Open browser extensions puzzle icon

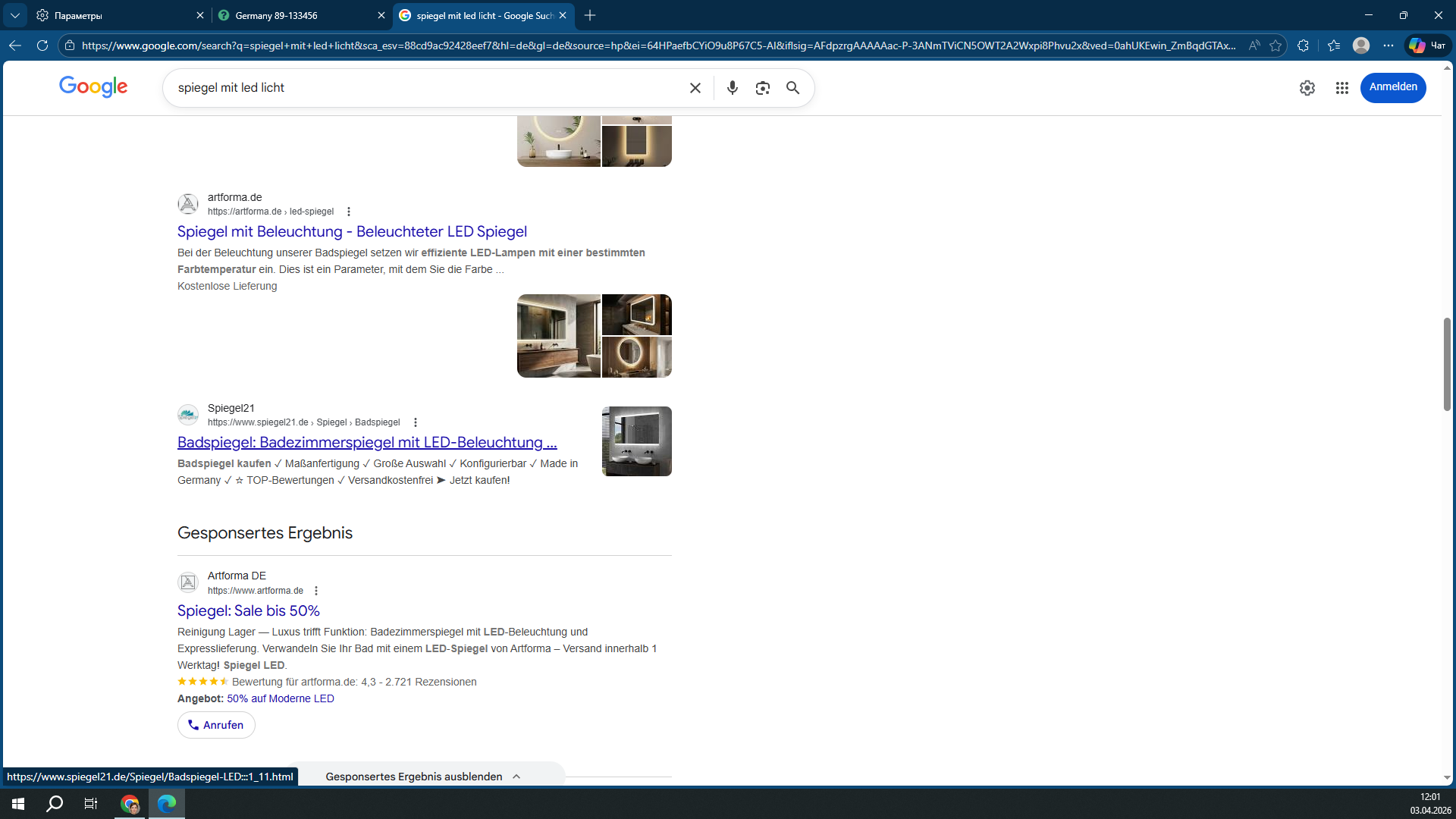[1303, 45]
